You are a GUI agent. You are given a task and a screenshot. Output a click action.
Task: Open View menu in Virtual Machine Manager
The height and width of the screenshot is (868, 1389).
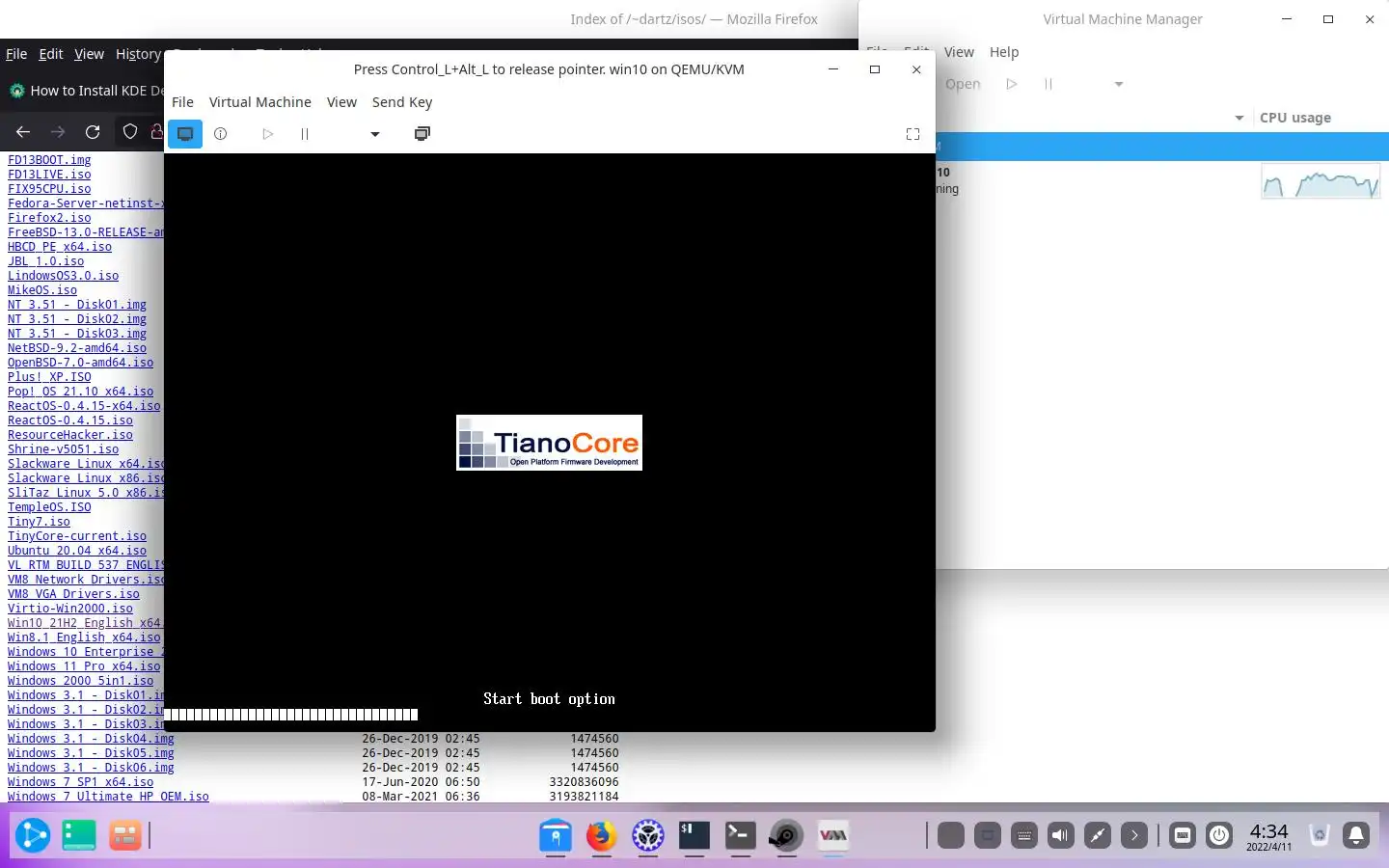(959, 52)
